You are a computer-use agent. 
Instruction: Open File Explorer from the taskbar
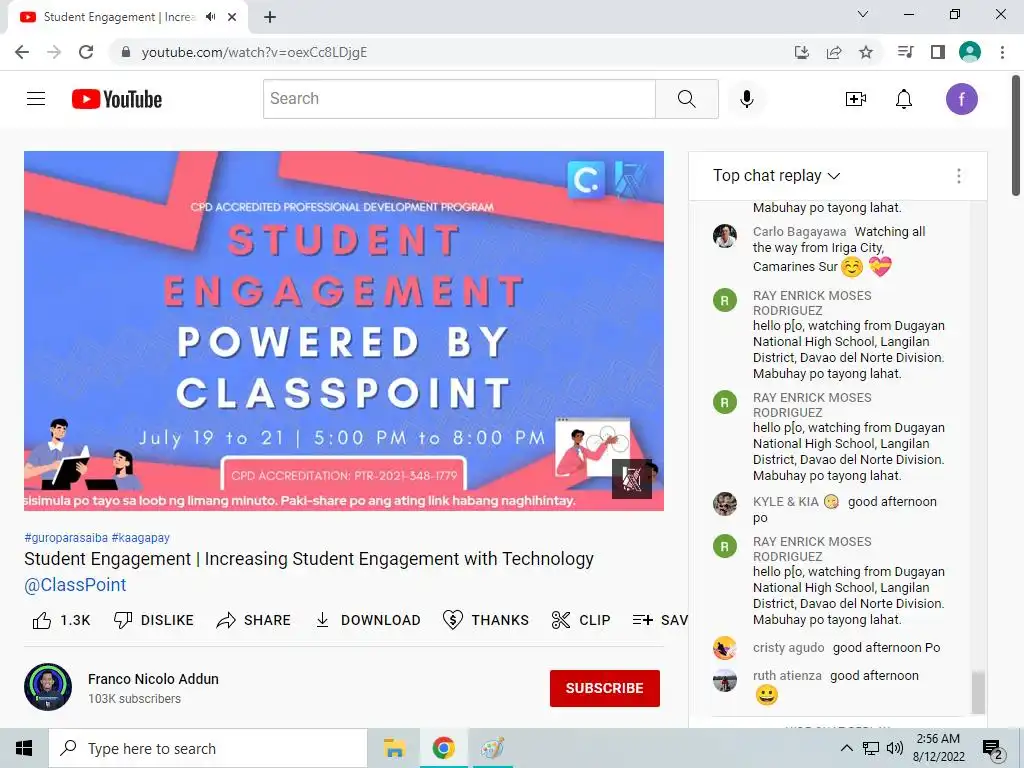[394, 748]
